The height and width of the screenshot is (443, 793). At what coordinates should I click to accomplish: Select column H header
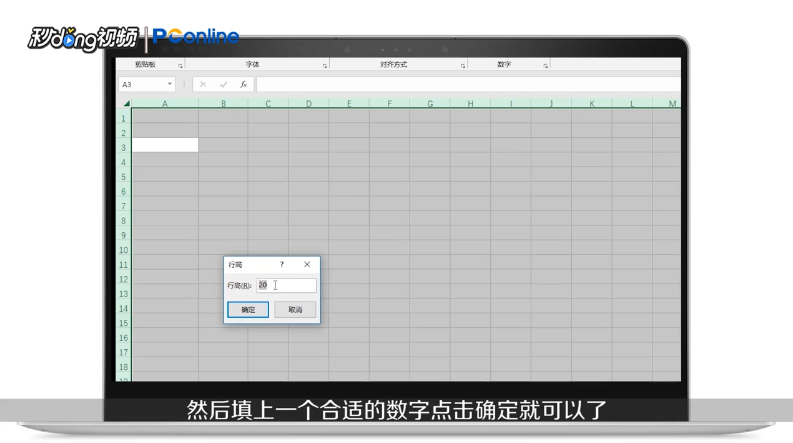point(470,104)
